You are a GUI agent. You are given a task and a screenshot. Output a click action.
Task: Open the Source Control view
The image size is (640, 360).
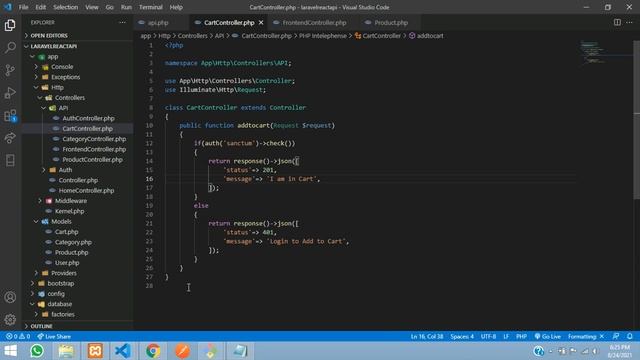pos(10,70)
